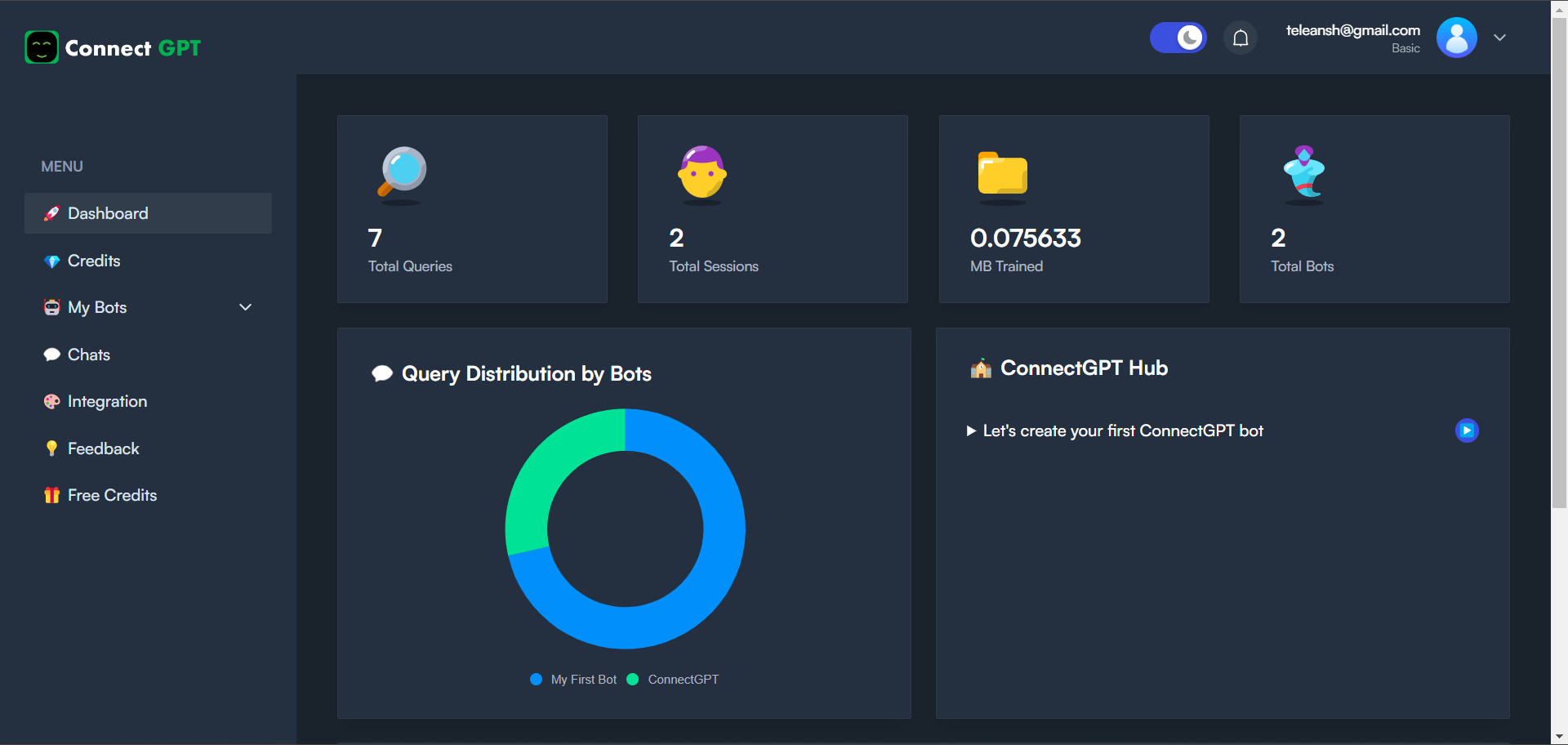Open the My Bots menu item
The width and height of the screenshot is (1568, 745).
tap(148, 307)
